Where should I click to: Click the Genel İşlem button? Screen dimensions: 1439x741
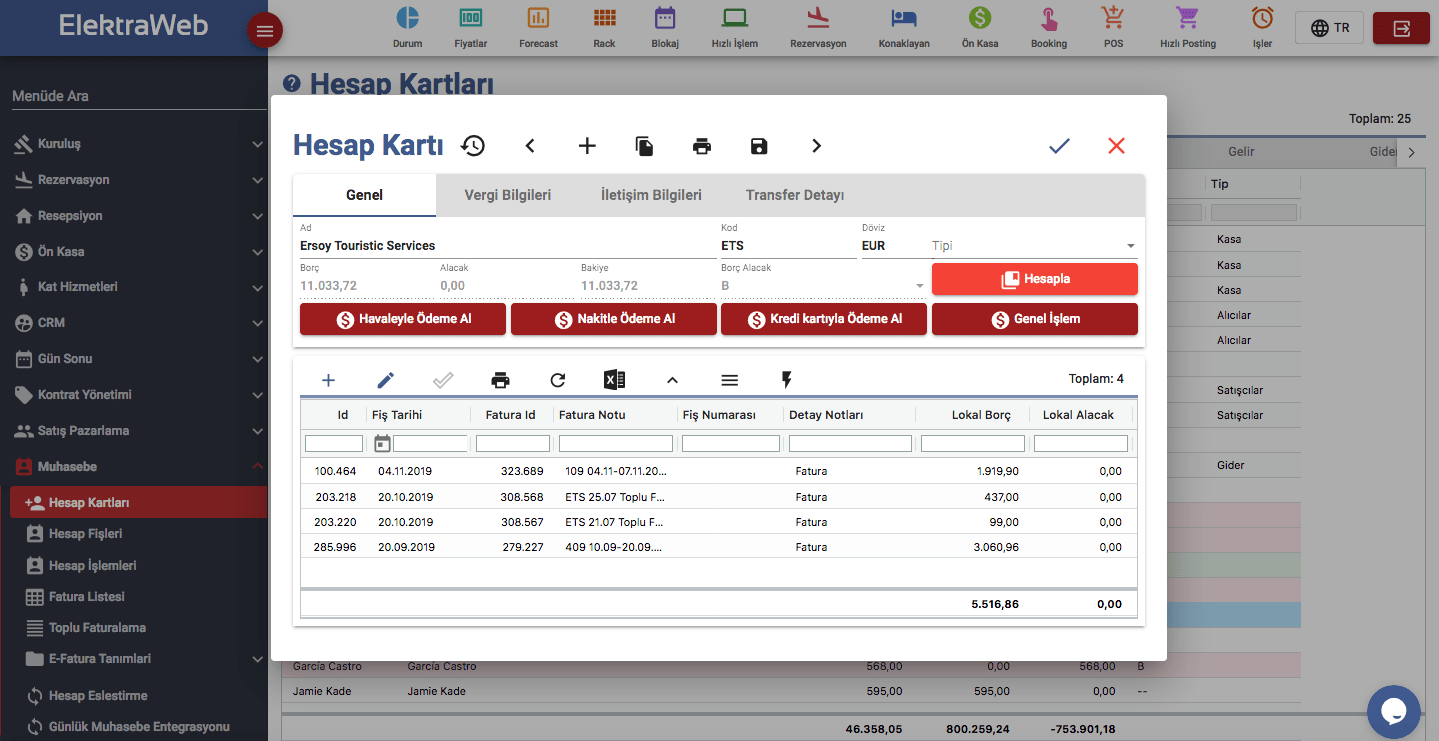click(1035, 319)
